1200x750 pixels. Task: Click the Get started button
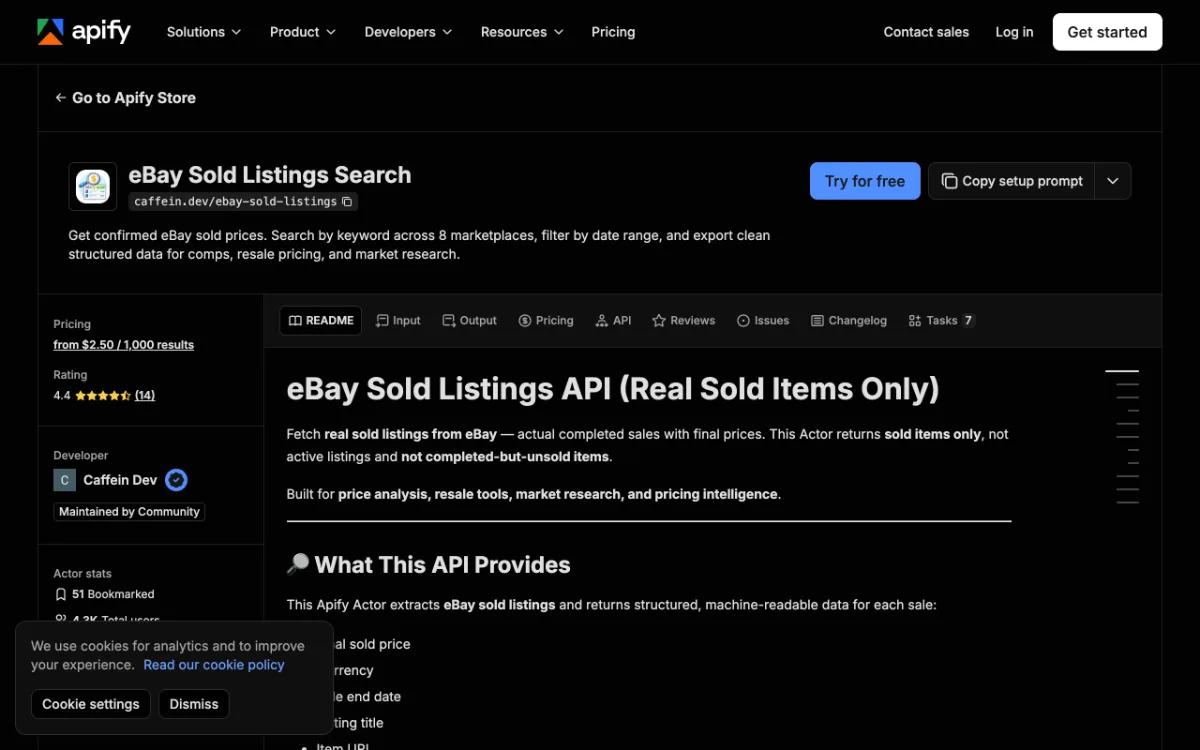pos(1107,32)
